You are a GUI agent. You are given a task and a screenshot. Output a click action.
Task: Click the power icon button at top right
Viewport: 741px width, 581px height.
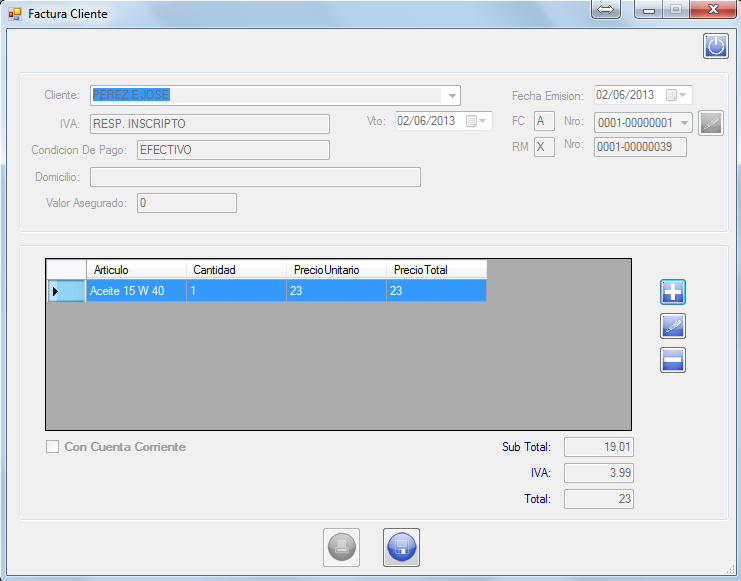716,46
